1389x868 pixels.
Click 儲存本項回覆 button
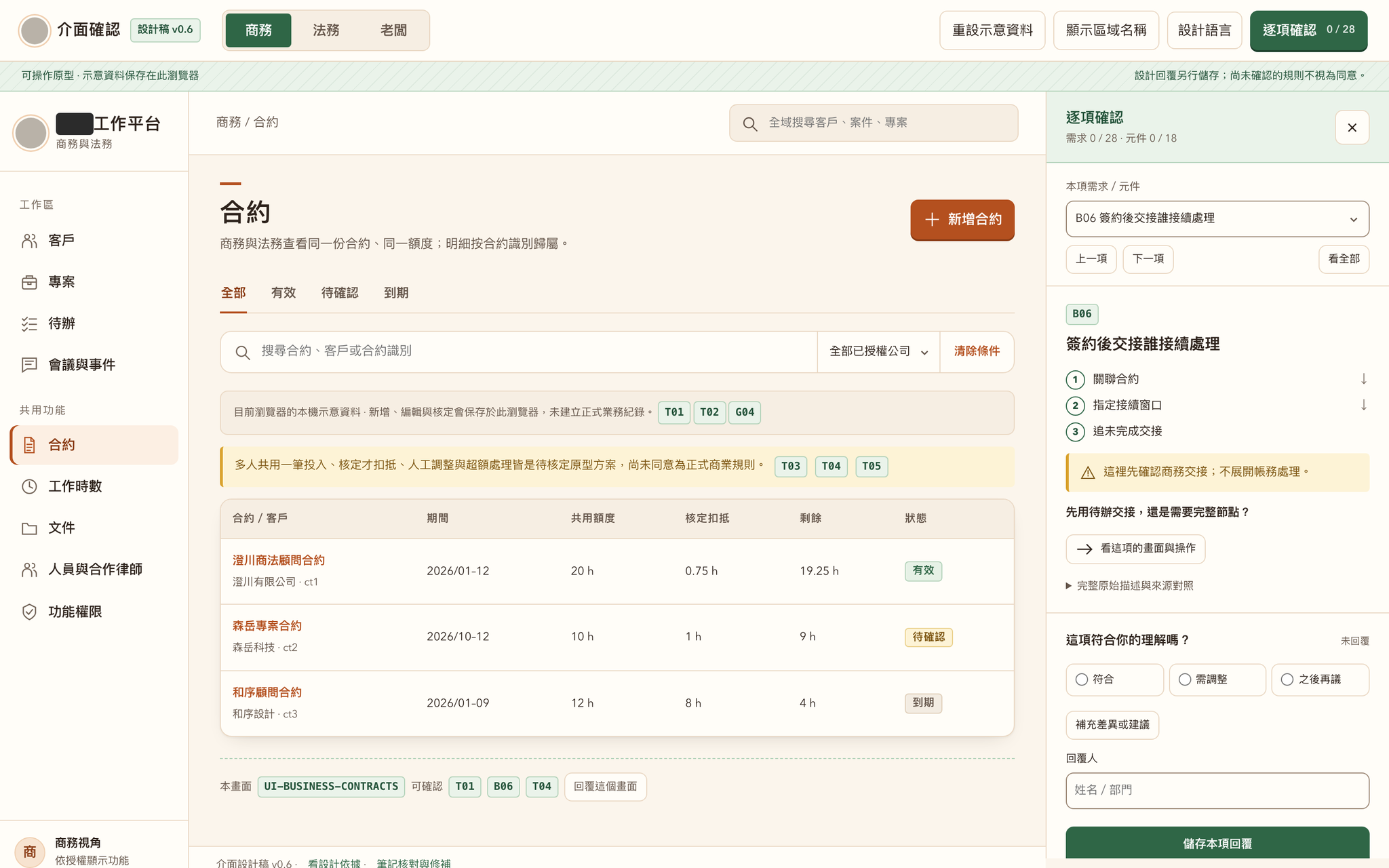tap(1217, 844)
